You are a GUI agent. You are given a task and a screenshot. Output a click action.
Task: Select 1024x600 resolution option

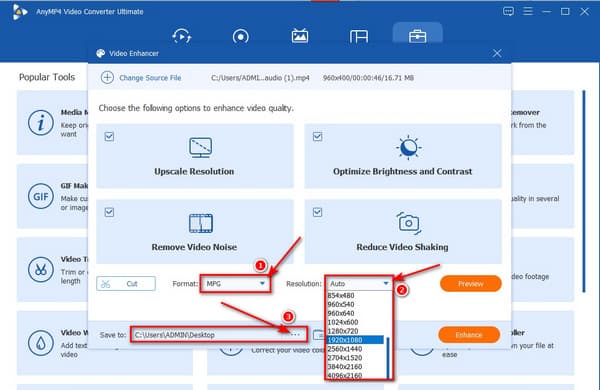(x=343, y=322)
